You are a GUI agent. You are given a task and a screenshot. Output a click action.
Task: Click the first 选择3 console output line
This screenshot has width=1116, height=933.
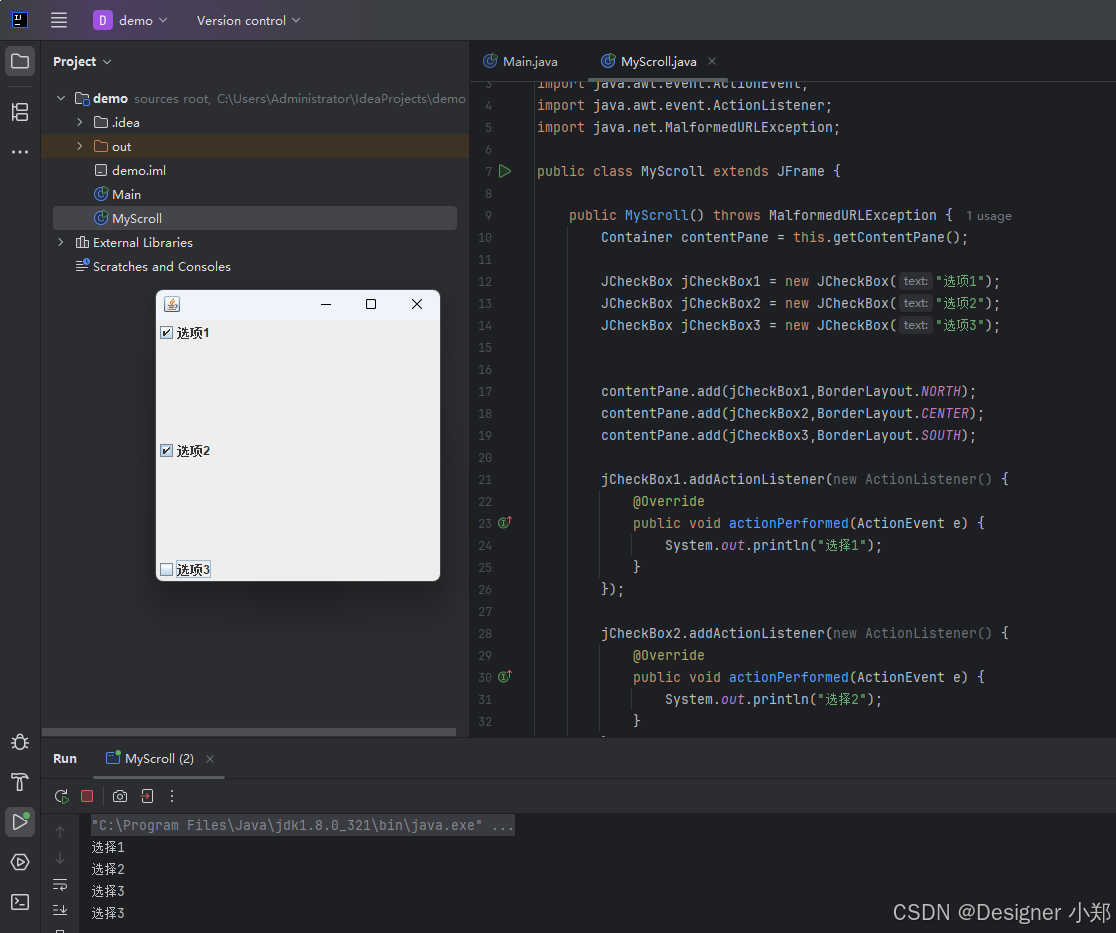(108, 891)
